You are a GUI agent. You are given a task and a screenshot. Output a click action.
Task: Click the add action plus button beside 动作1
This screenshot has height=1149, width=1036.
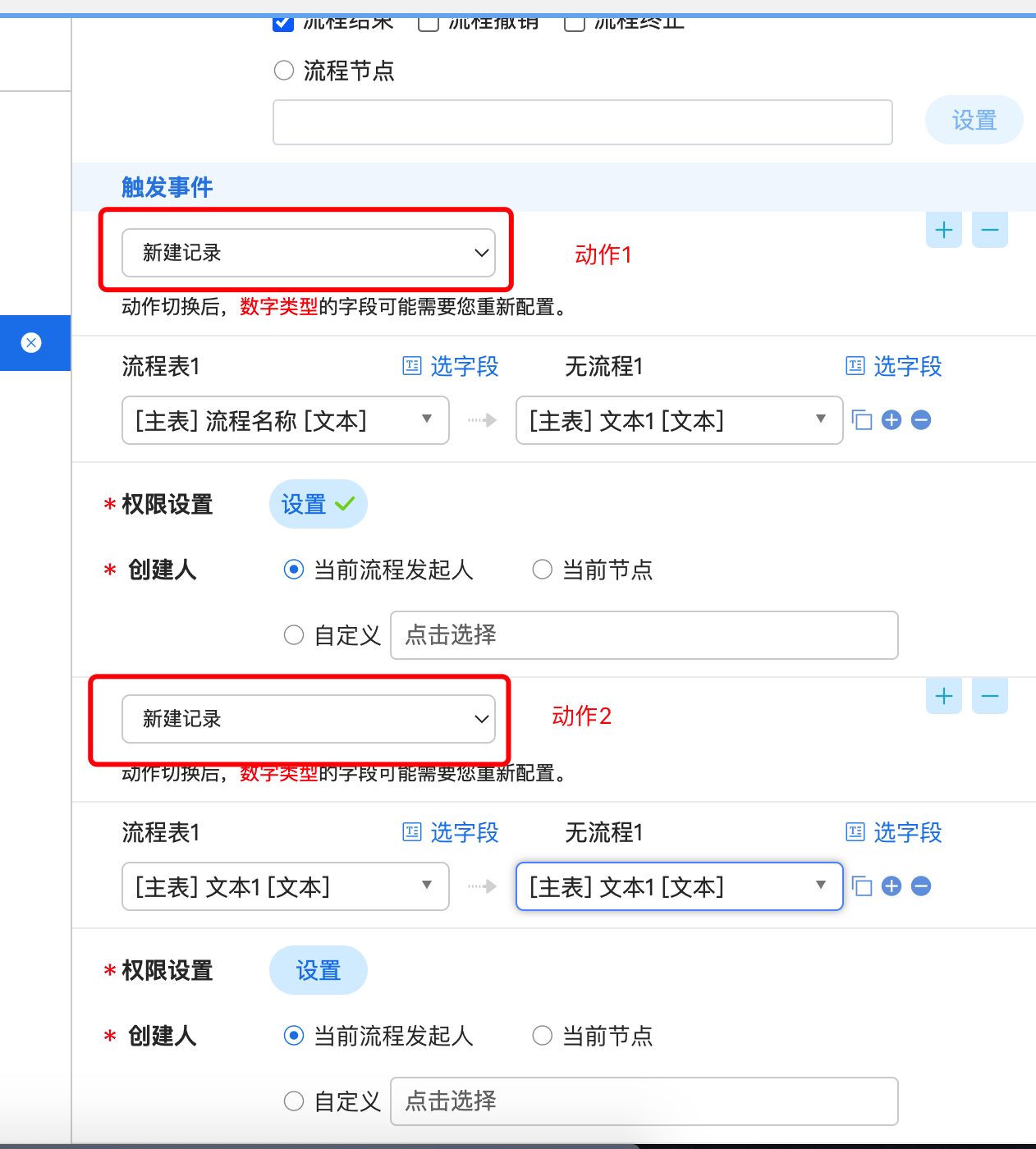coord(943,230)
